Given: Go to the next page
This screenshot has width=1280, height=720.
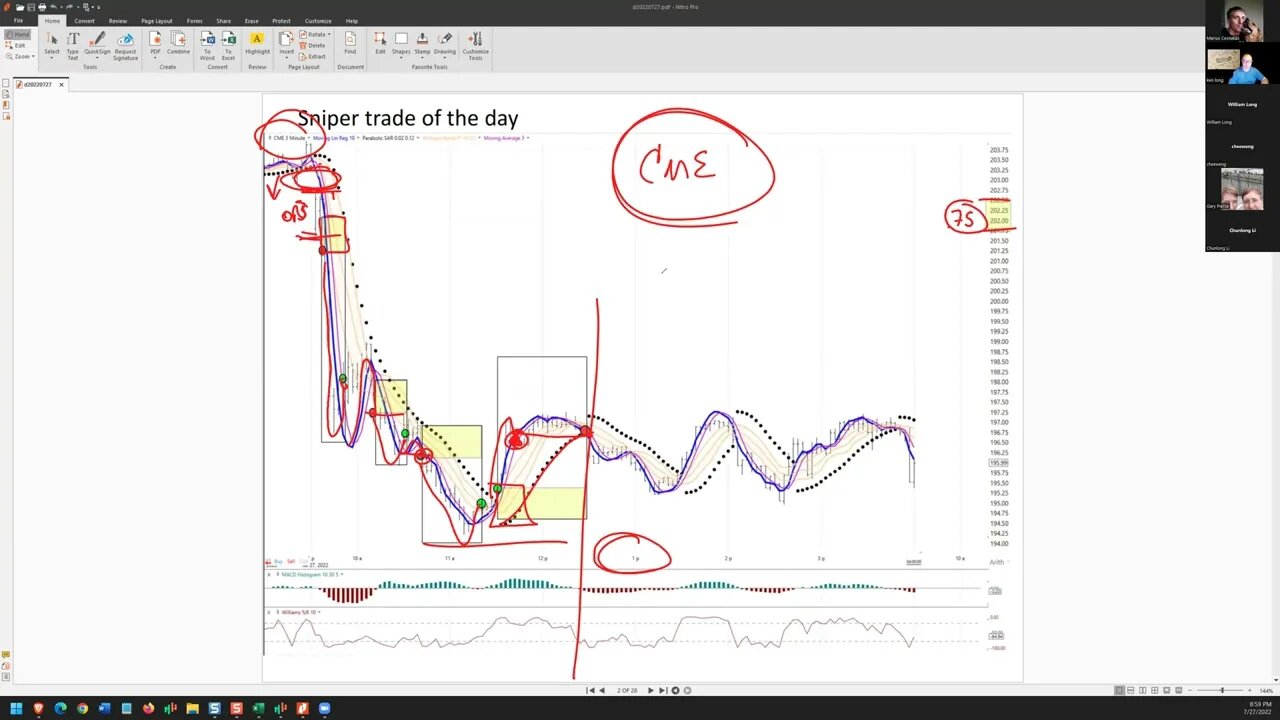Looking at the screenshot, I should tap(651, 690).
